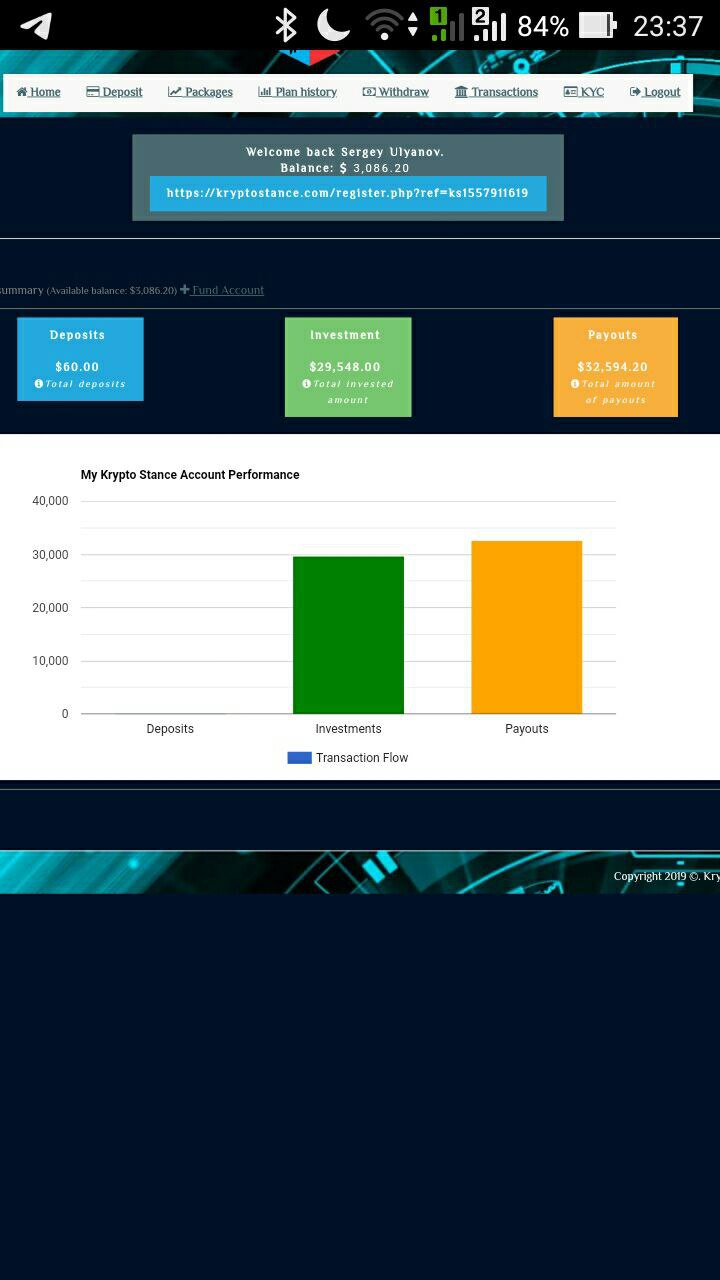The width and height of the screenshot is (720, 1280).
Task: Click the Deposits summary card
Action: tap(80, 359)
